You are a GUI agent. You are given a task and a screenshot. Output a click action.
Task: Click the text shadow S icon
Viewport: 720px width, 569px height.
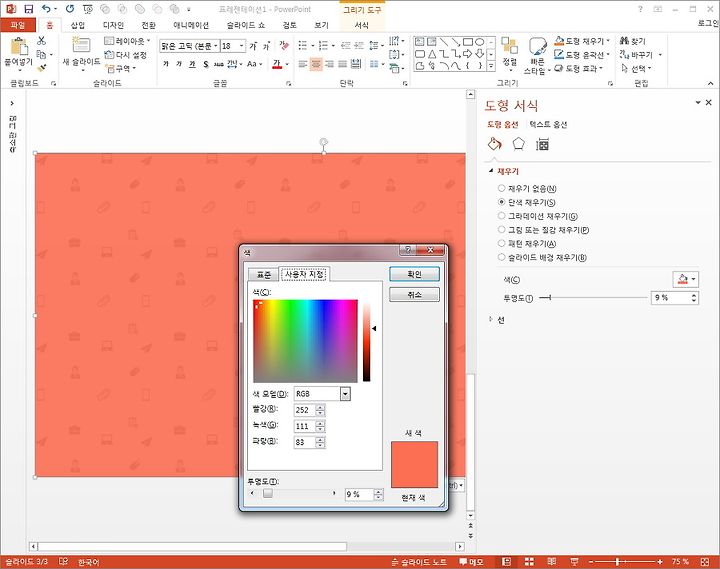coord(206,64)
